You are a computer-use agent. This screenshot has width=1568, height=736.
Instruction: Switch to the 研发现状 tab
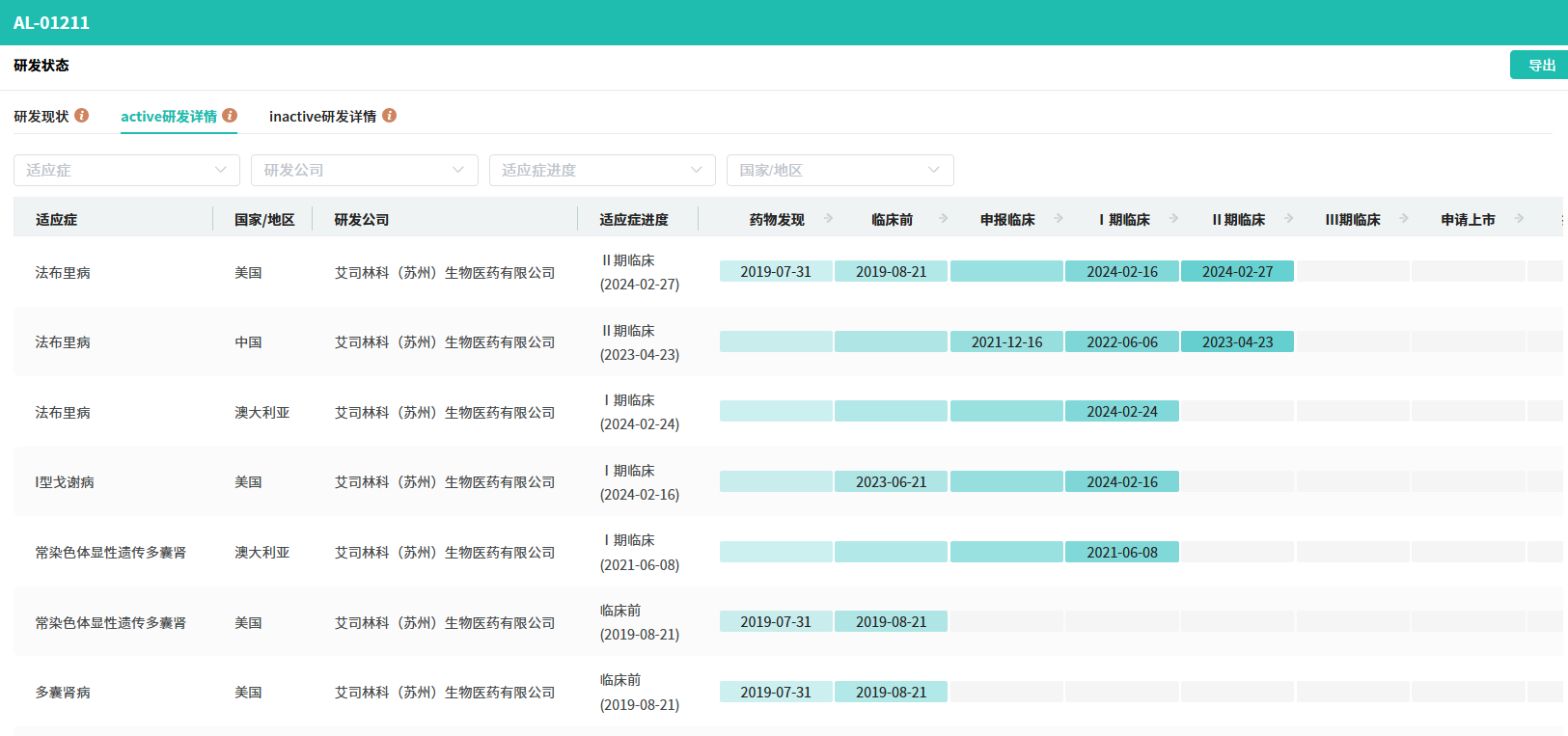[41, 117]
